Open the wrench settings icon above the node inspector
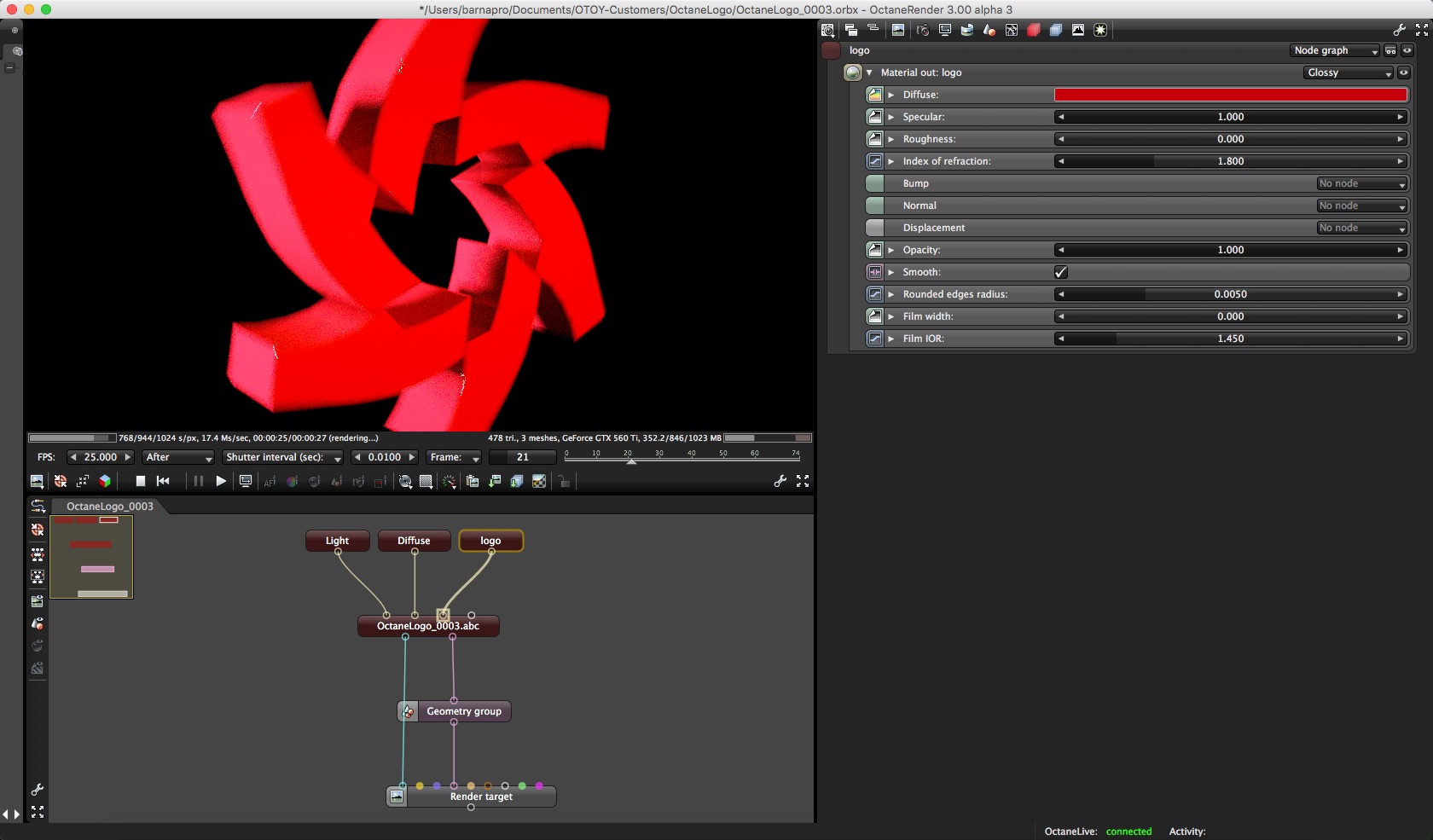 tap(1399, 30)
